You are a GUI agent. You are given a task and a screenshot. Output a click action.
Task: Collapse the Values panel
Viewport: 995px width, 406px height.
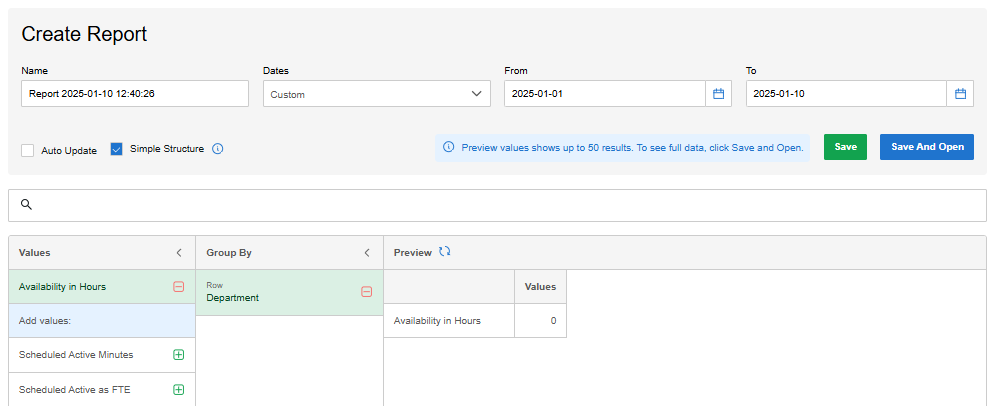(x=179, y=252)
